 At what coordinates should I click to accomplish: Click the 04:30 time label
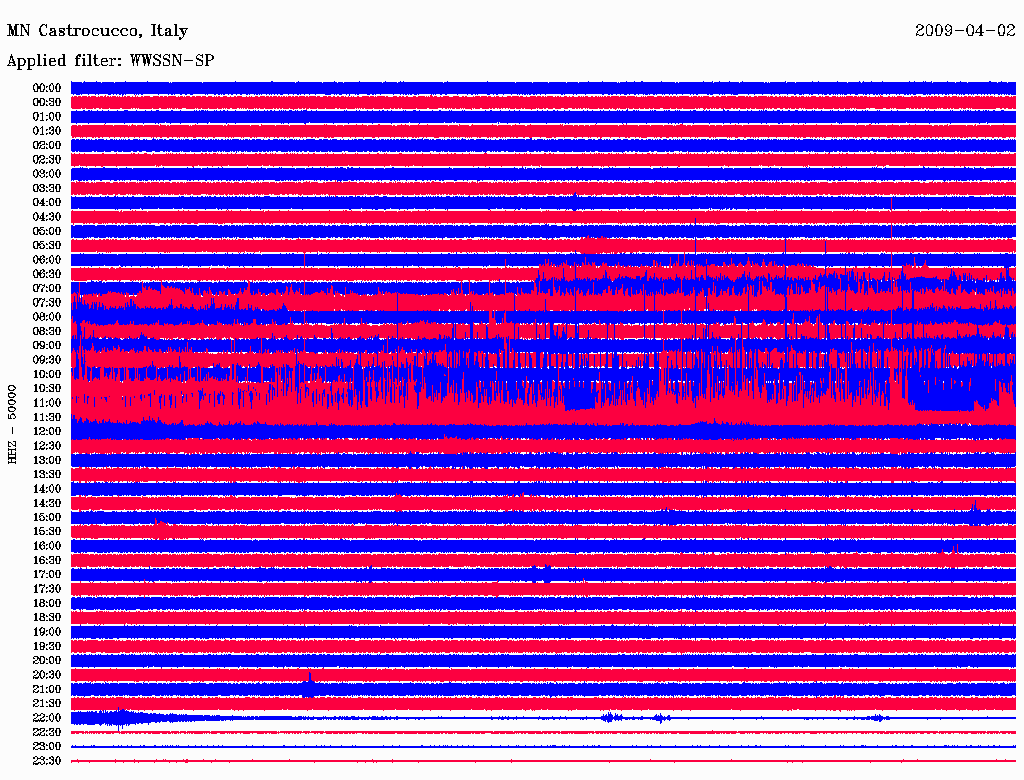click(x=47, y=216)
